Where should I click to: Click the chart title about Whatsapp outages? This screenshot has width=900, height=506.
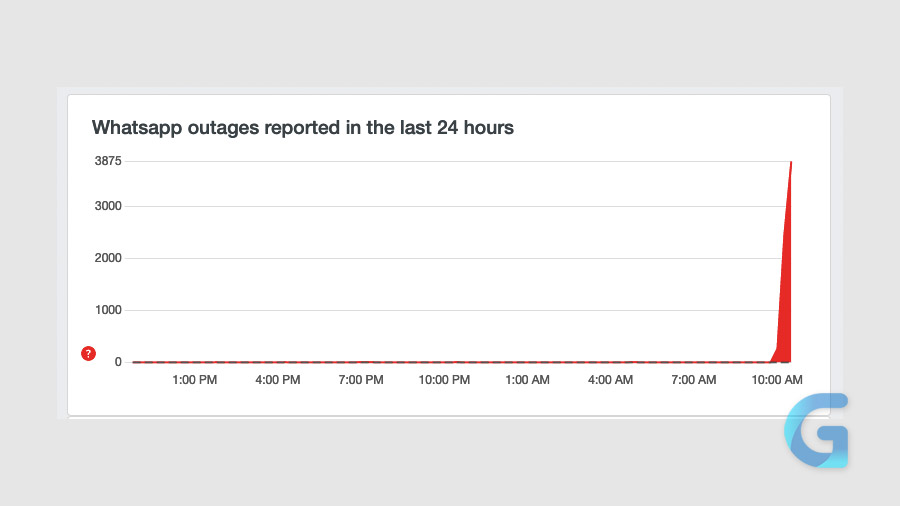[303, 127]
